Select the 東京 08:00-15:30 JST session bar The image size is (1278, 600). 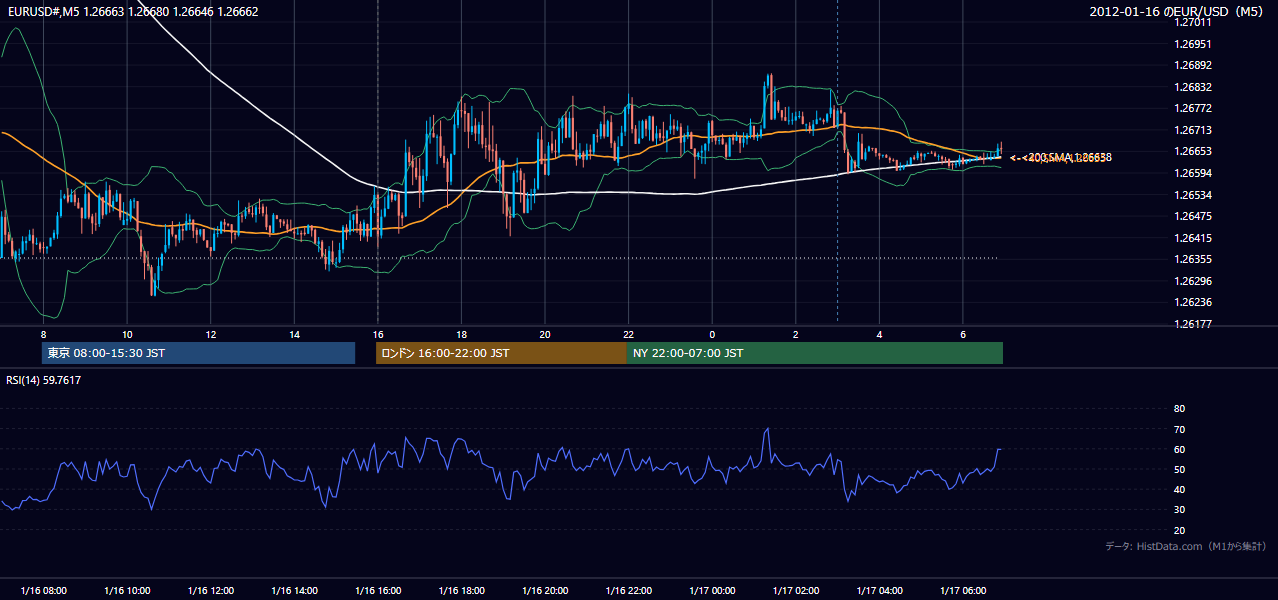coord(198,353)
